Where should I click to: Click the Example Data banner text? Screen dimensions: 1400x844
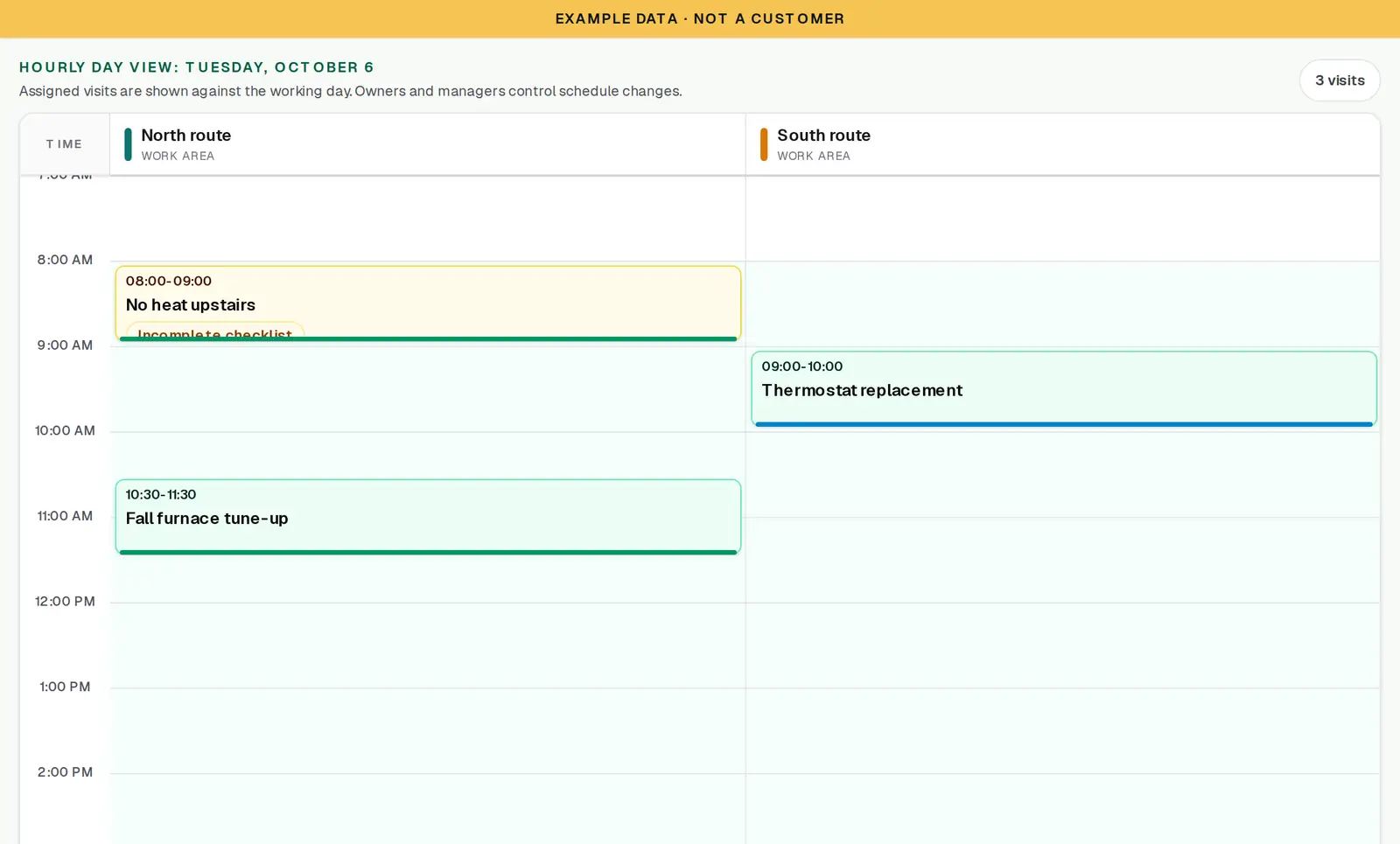[700, 18]
